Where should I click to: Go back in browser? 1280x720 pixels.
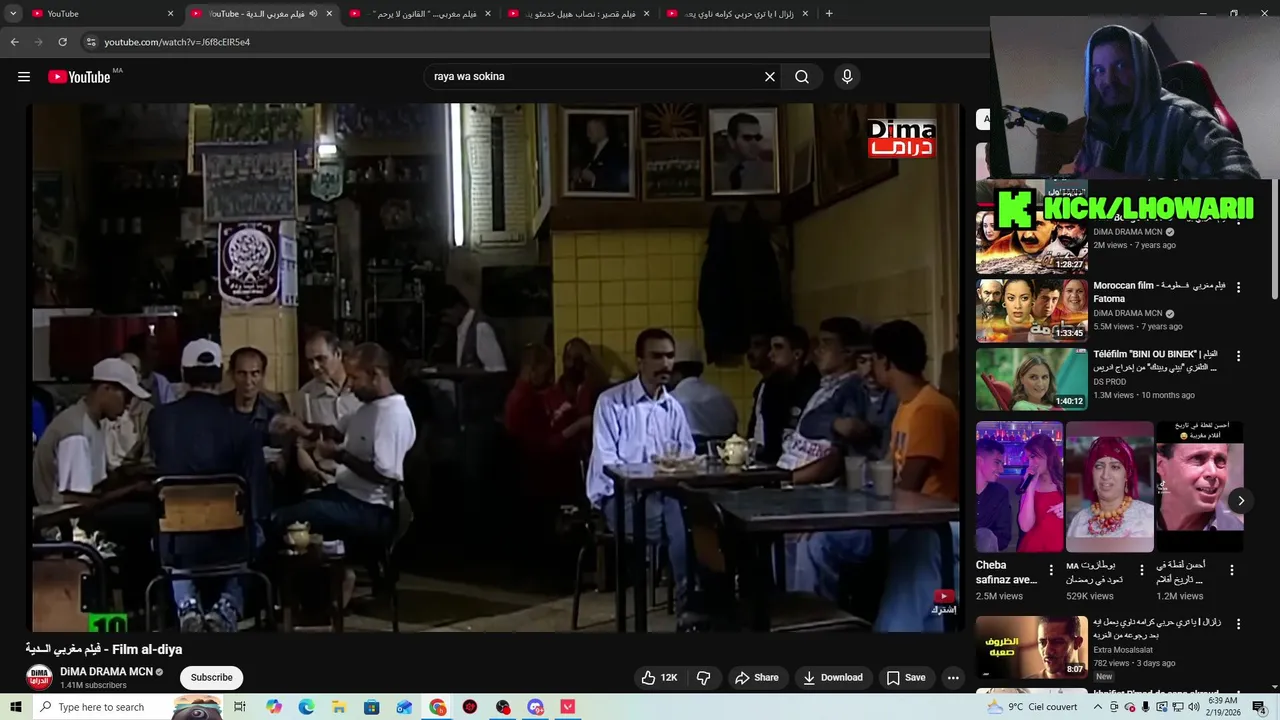(14, 42)
